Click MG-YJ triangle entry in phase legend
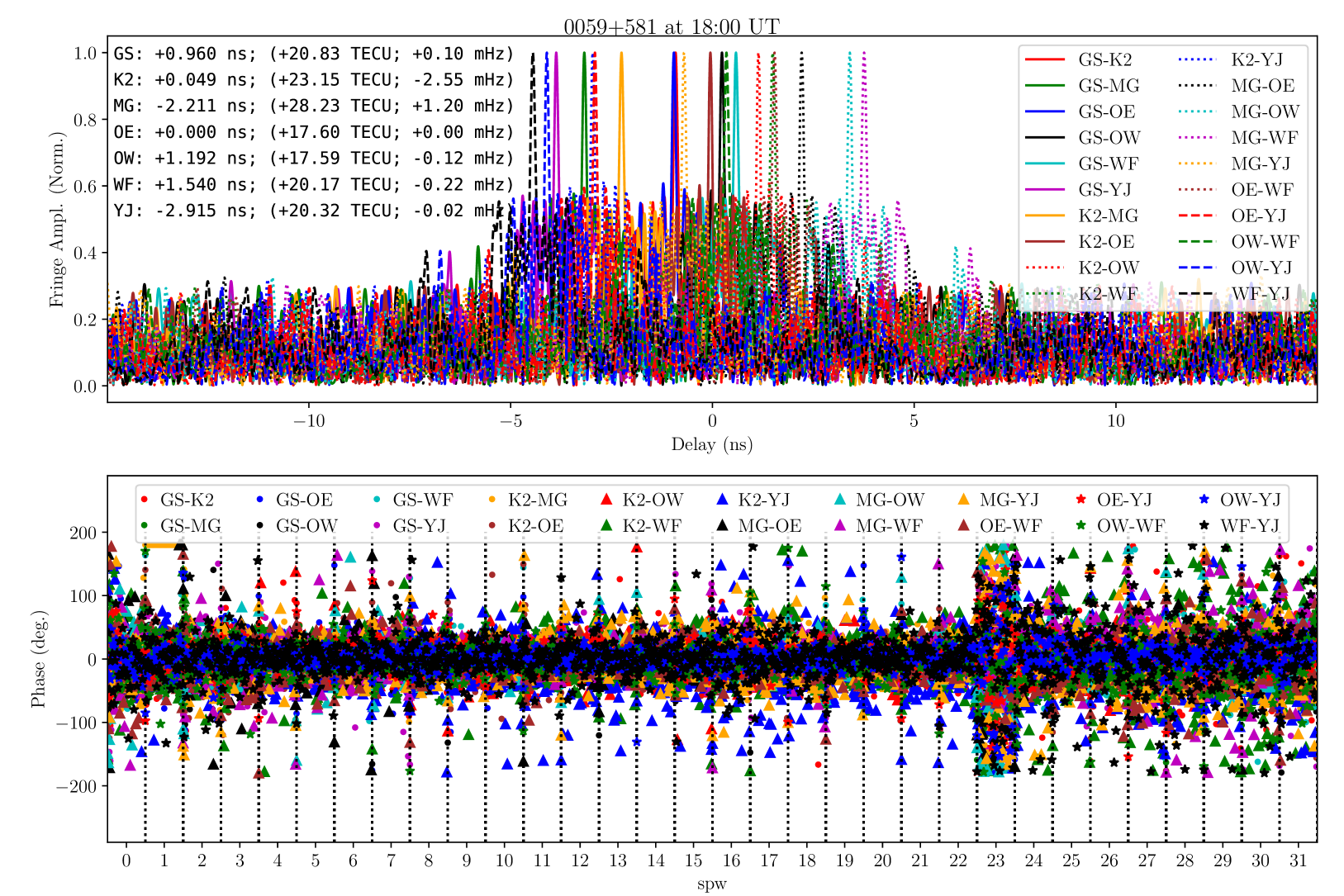Screen dimensions: 1344x896 (998, 500)
